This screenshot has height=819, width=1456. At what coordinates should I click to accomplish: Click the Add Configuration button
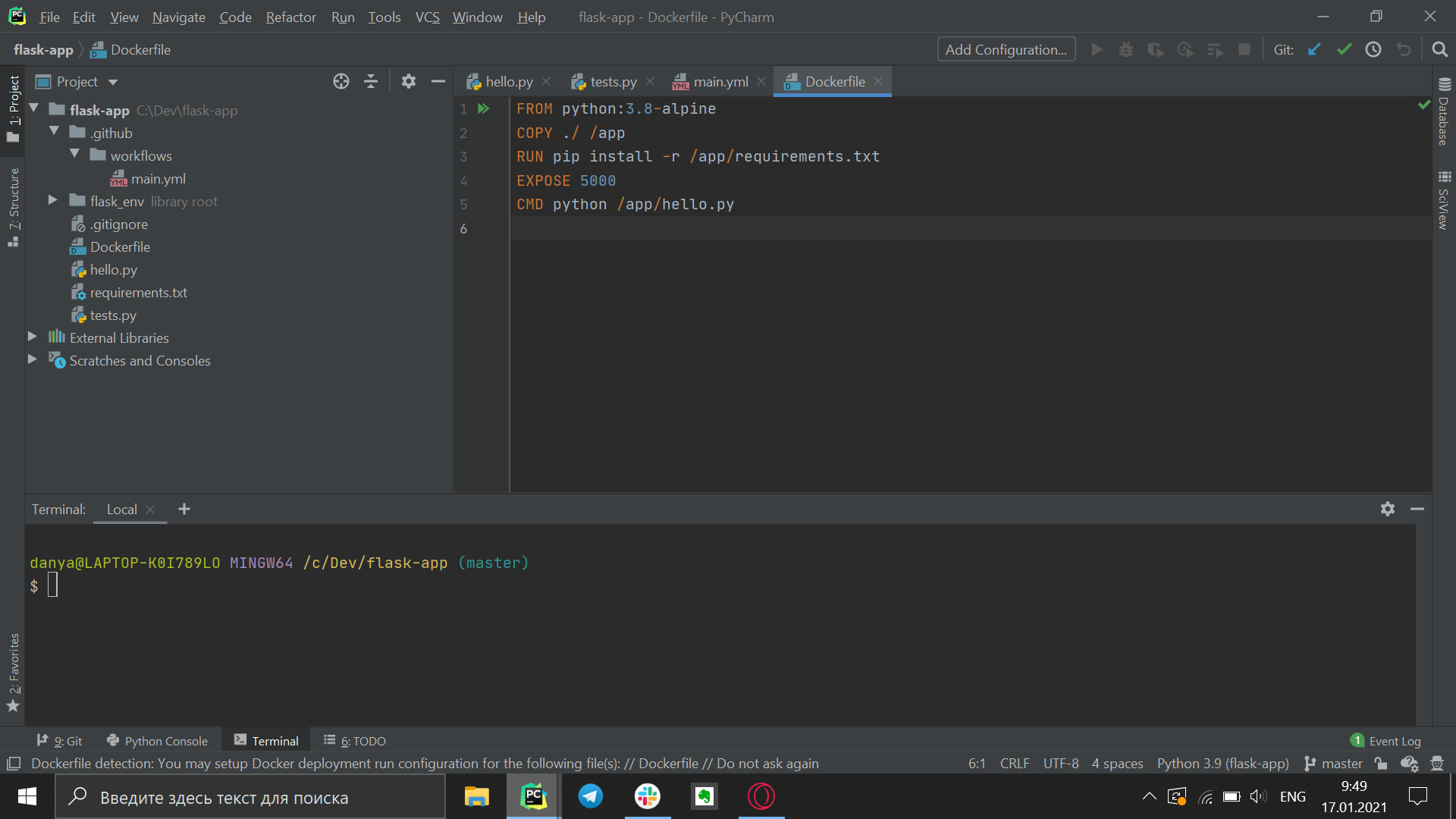(x=1006, y=49)
